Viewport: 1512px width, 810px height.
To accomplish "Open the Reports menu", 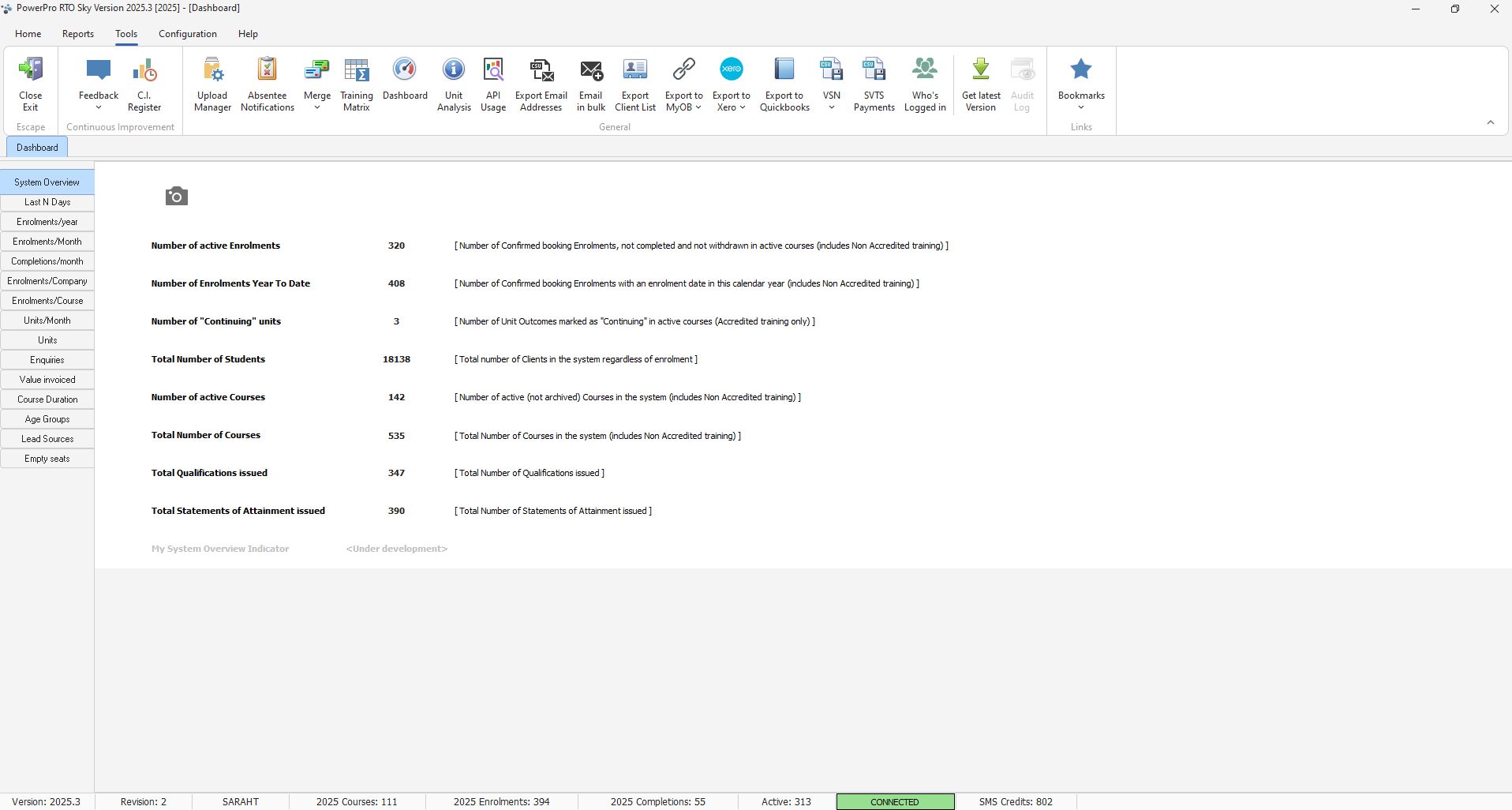I will pyautogui.click(x=78, y=34).
